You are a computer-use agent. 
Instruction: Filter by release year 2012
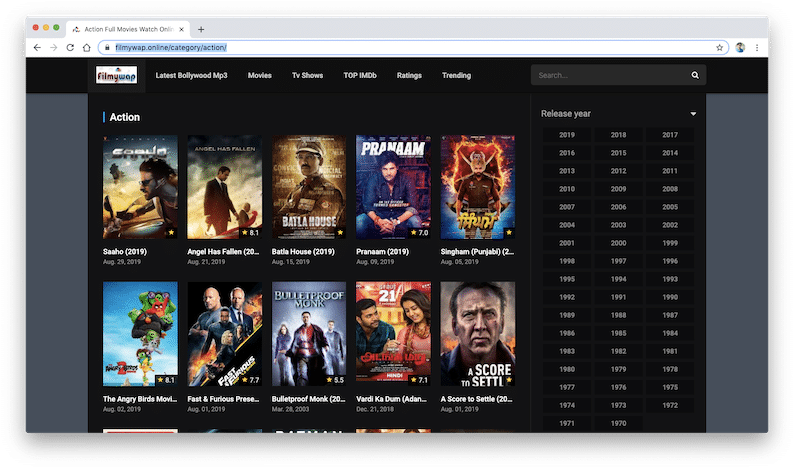[619, 171]
